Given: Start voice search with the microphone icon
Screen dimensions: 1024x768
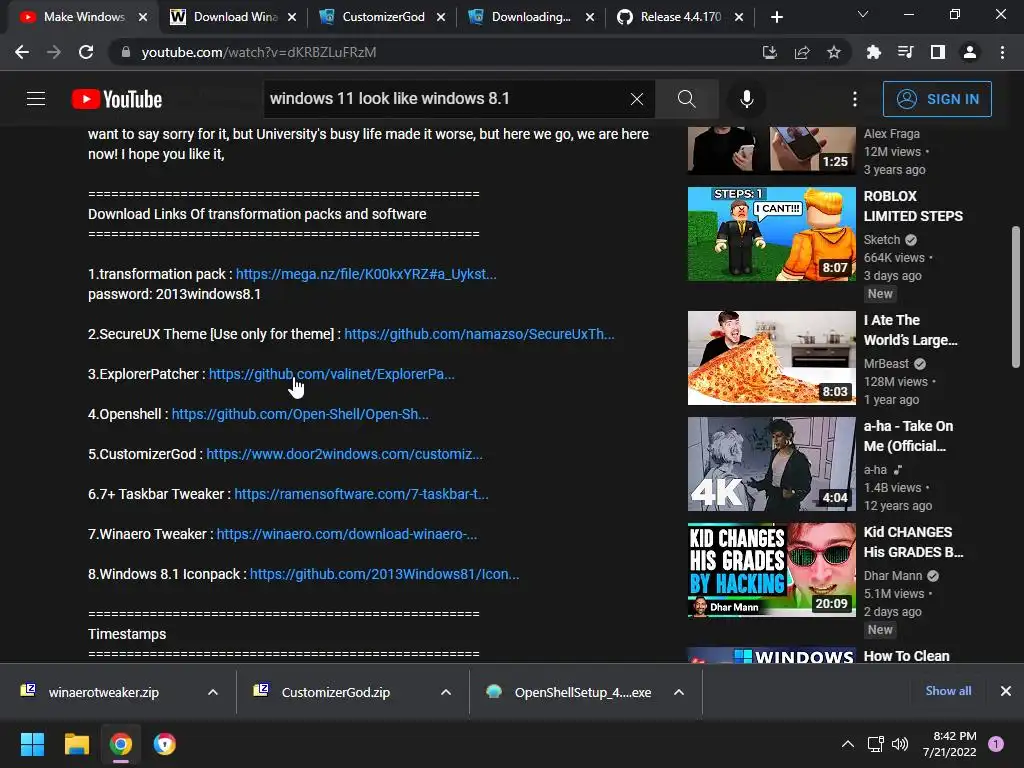Looking at the screenshot, I should pyautogui.click(x=747, y=99).
